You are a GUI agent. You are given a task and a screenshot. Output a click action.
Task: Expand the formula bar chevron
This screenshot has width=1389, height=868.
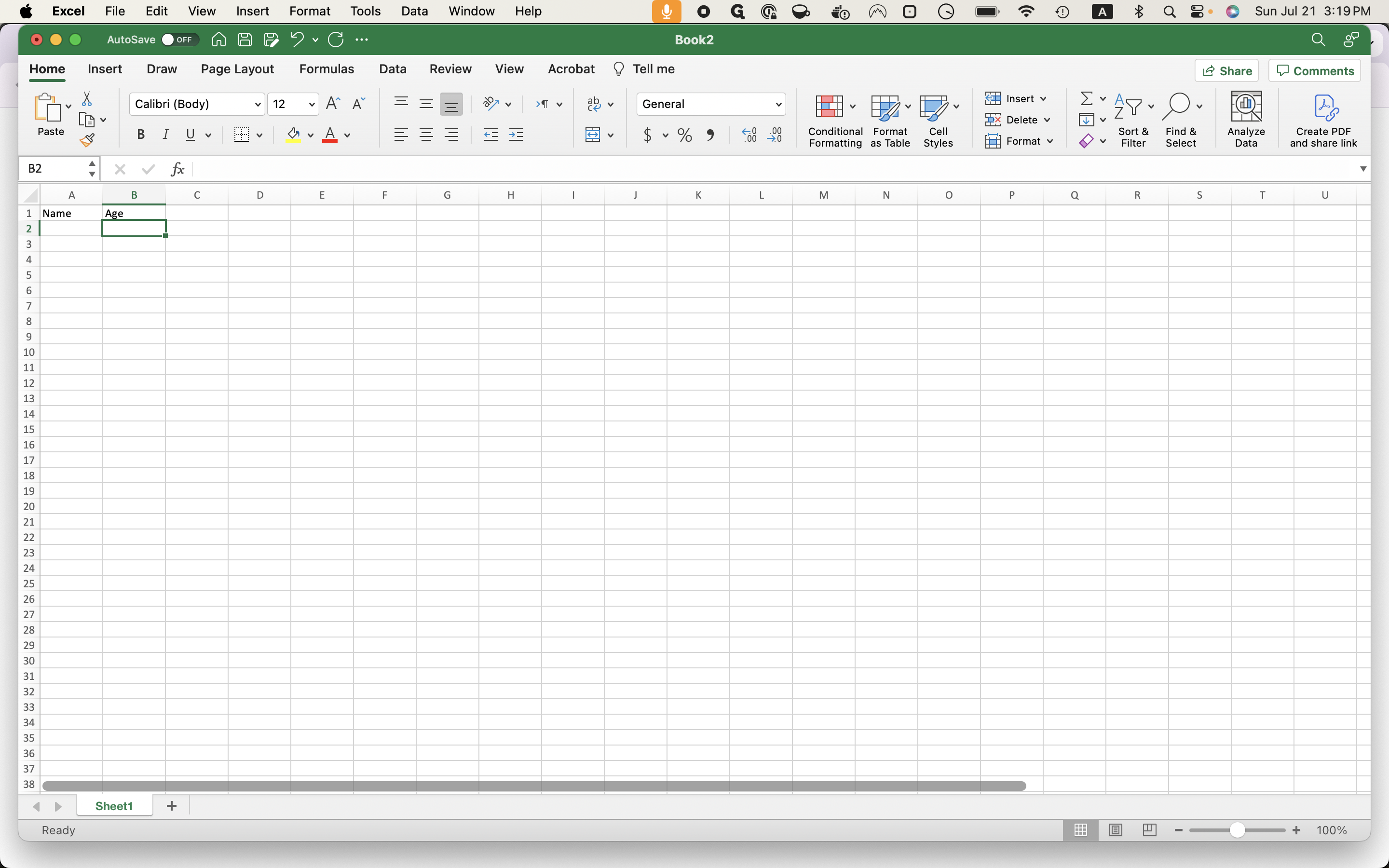click(x=1363, y=169)
